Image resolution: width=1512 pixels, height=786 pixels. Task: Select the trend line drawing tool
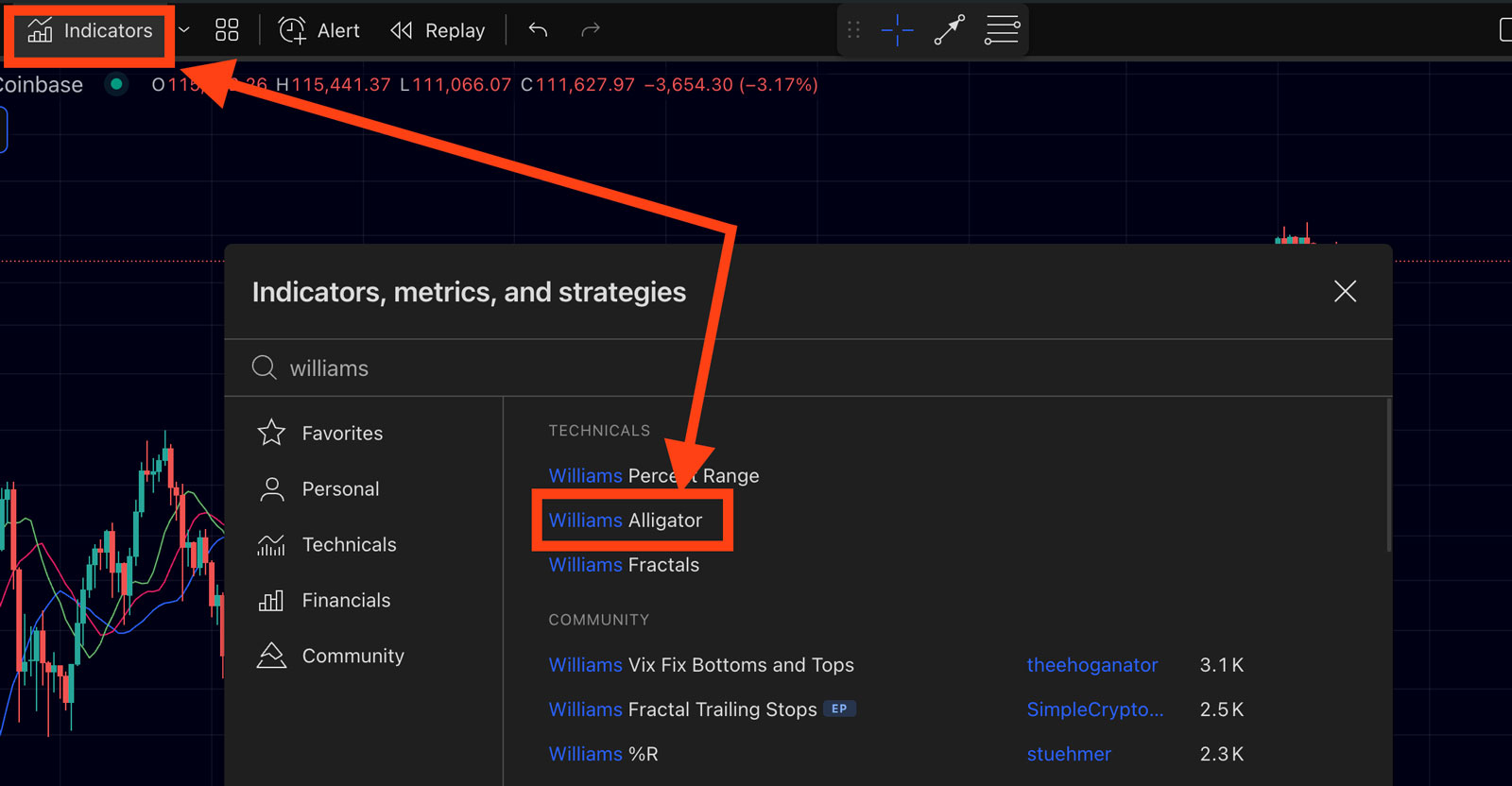click(x=949, y=30)
